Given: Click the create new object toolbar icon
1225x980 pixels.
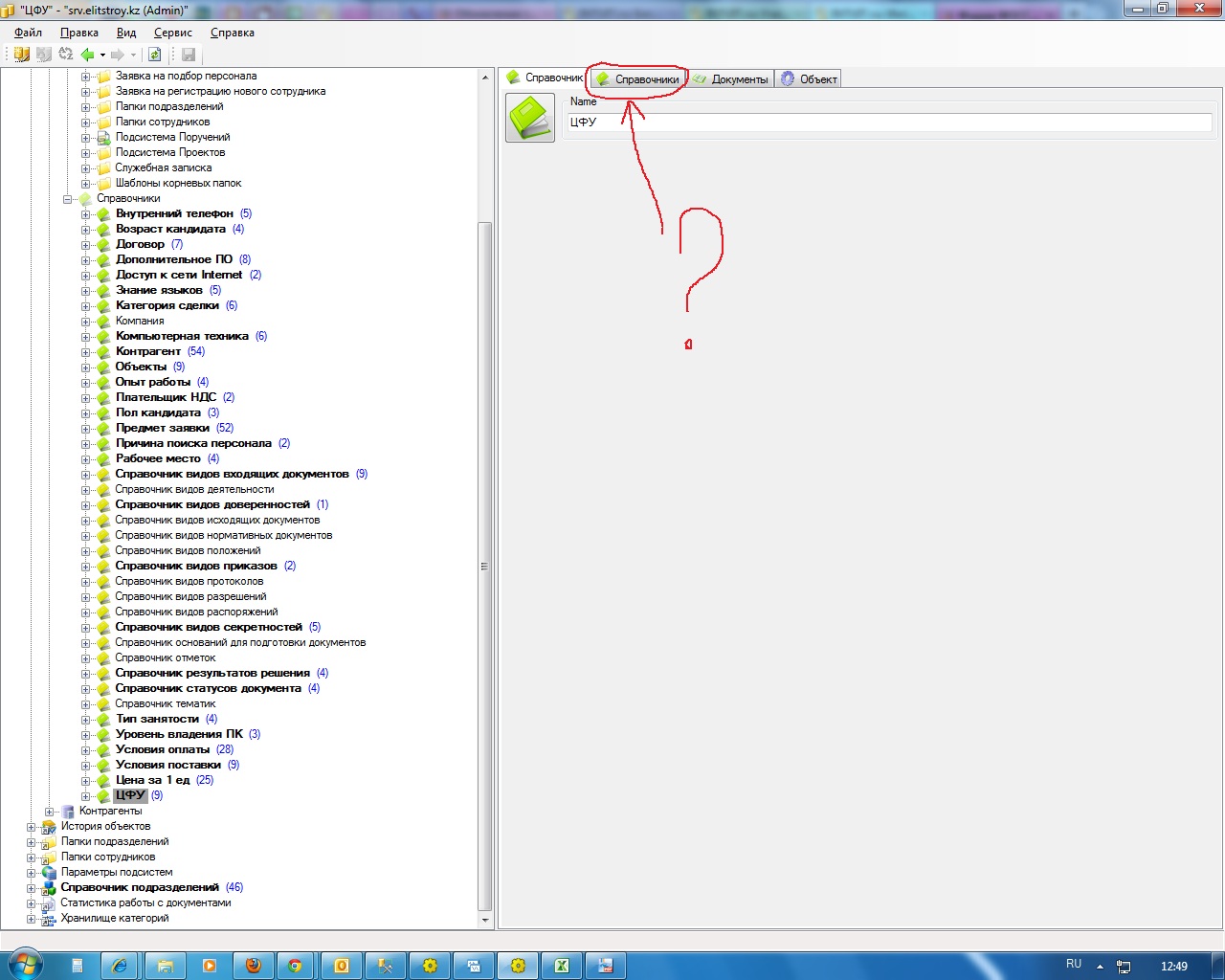Looking at the screenshot, I should [21, 55].
